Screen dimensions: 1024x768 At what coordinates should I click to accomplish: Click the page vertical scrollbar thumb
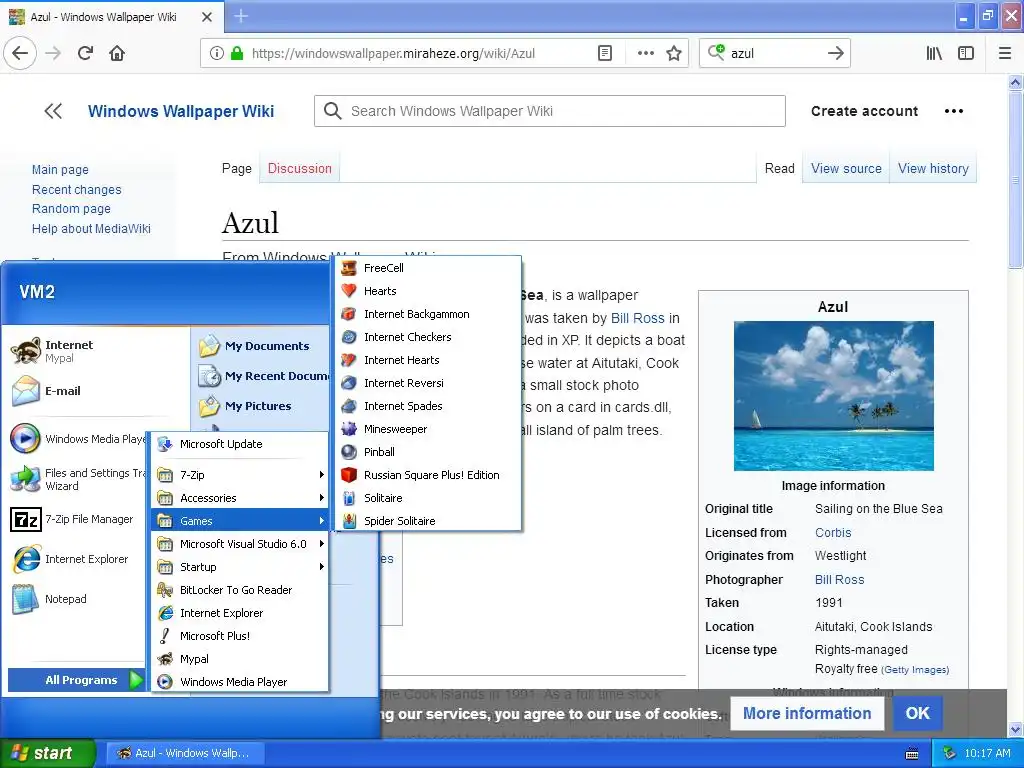[1014, 180]
